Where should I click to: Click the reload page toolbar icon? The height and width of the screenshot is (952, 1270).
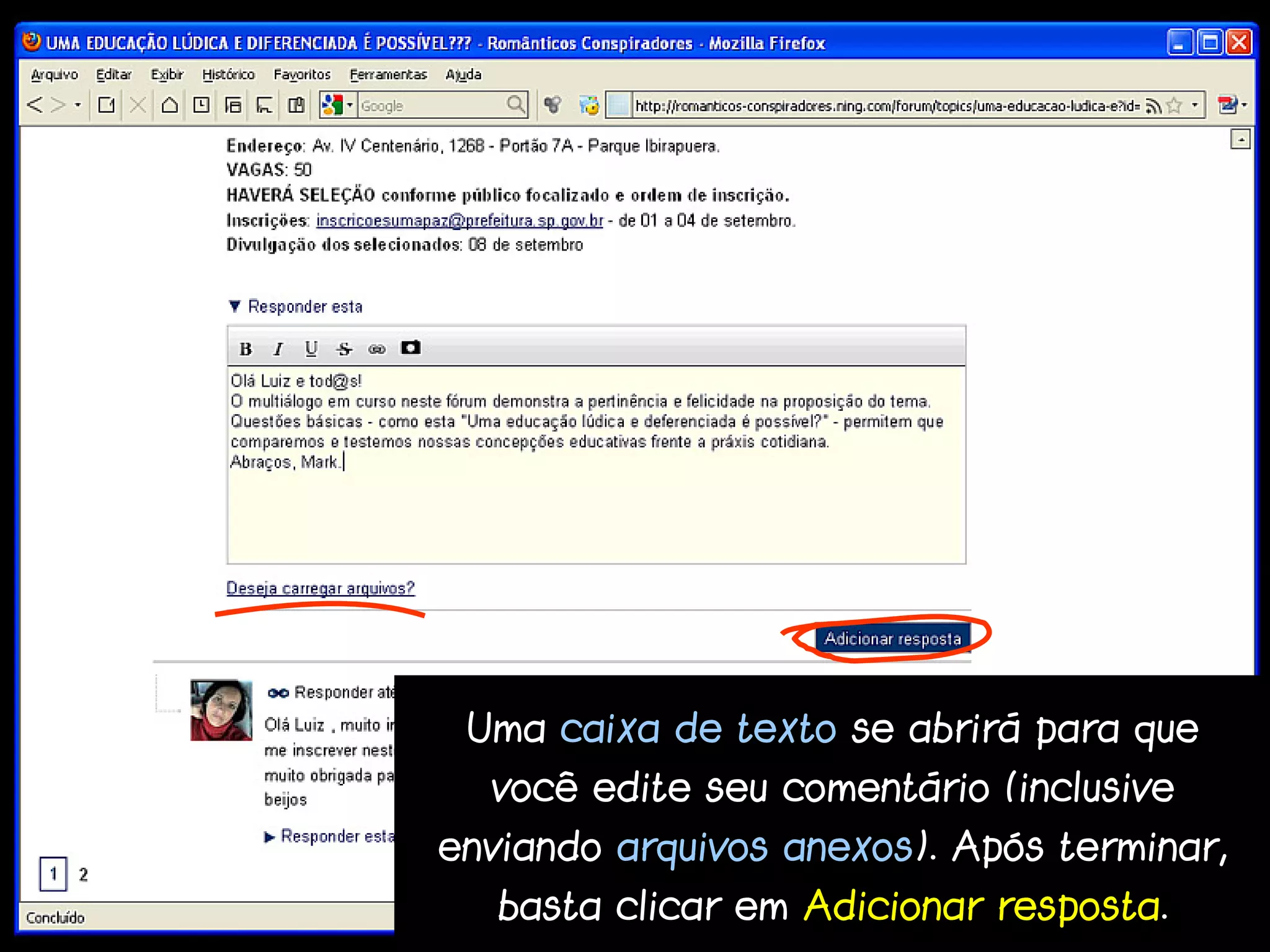click(x=107, y=105)
